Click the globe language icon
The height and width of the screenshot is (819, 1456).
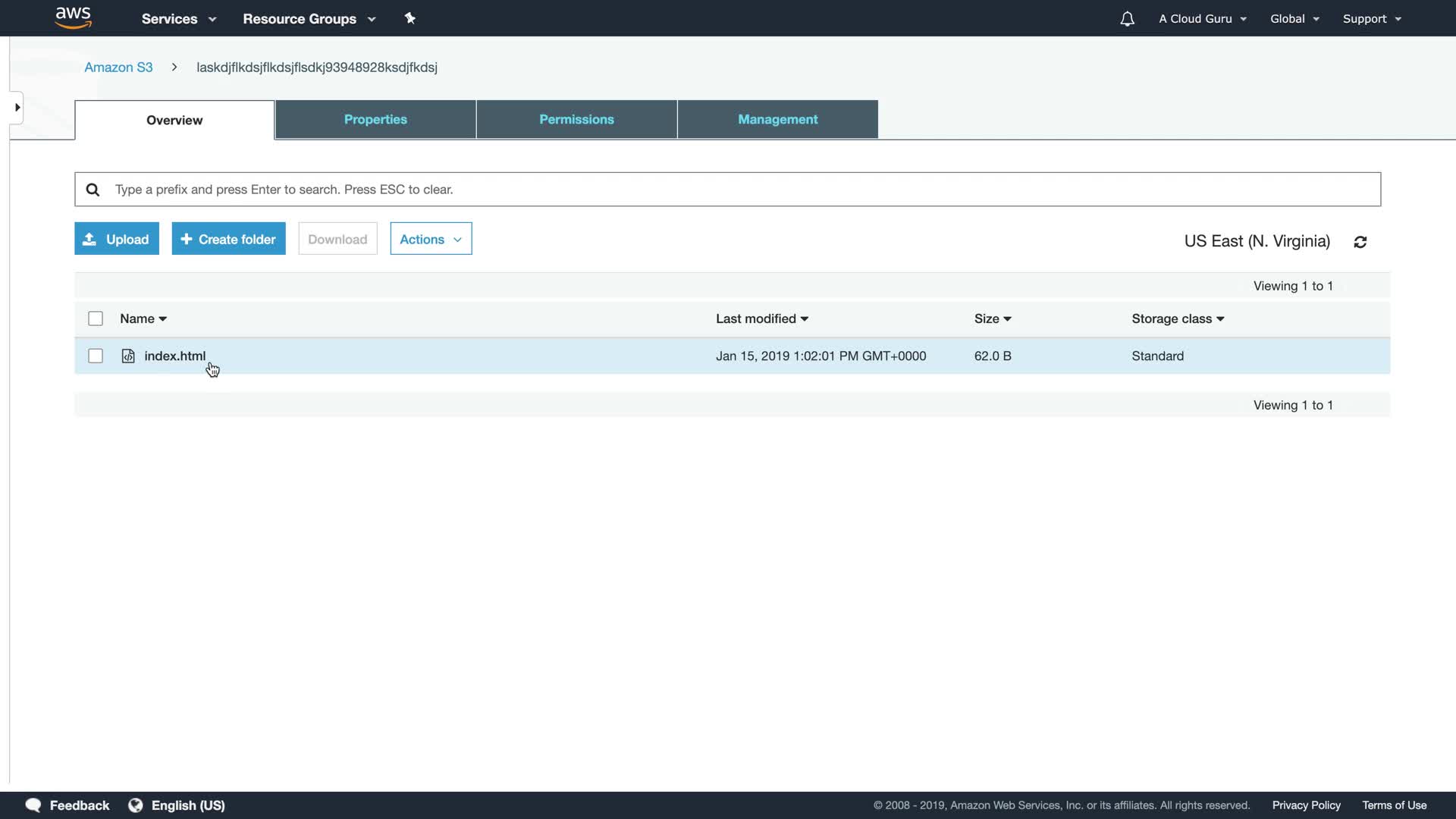coord(136,805)
